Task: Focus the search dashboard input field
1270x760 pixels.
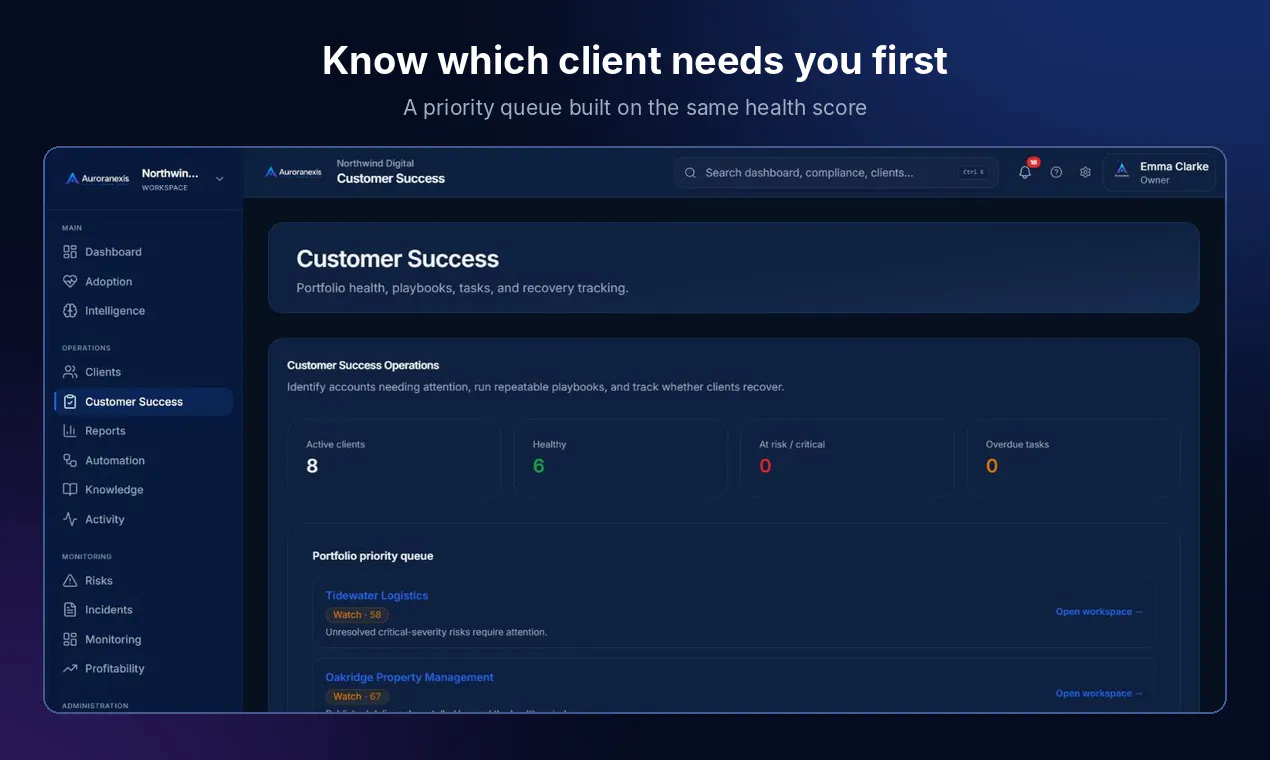Action: (836, 173)
